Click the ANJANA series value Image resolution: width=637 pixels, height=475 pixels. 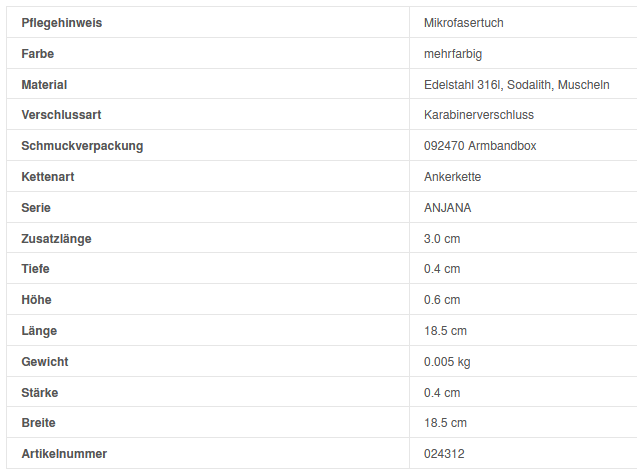pos(447,208)
